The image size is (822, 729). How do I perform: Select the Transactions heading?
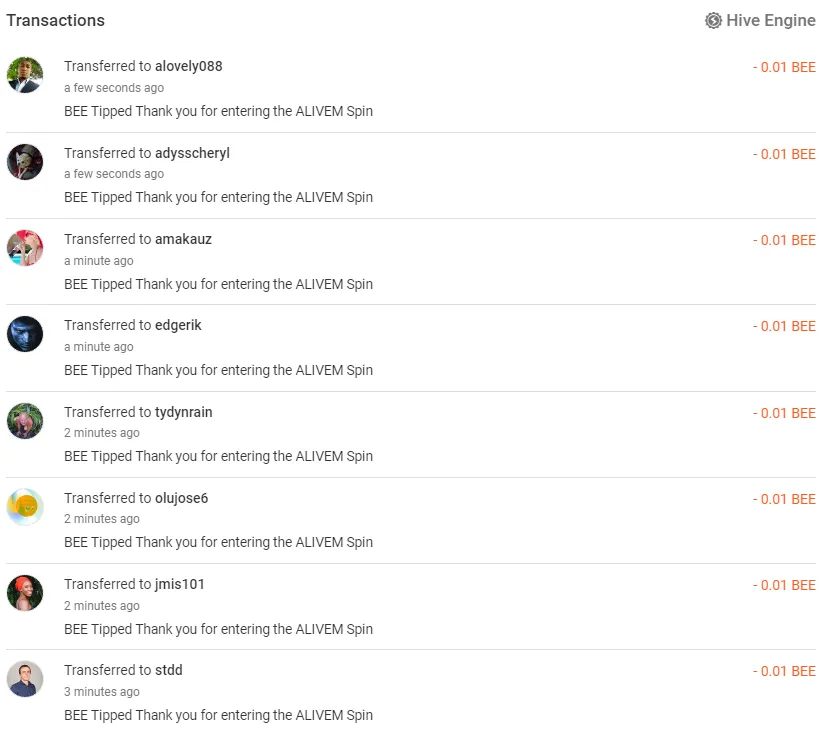56,20
